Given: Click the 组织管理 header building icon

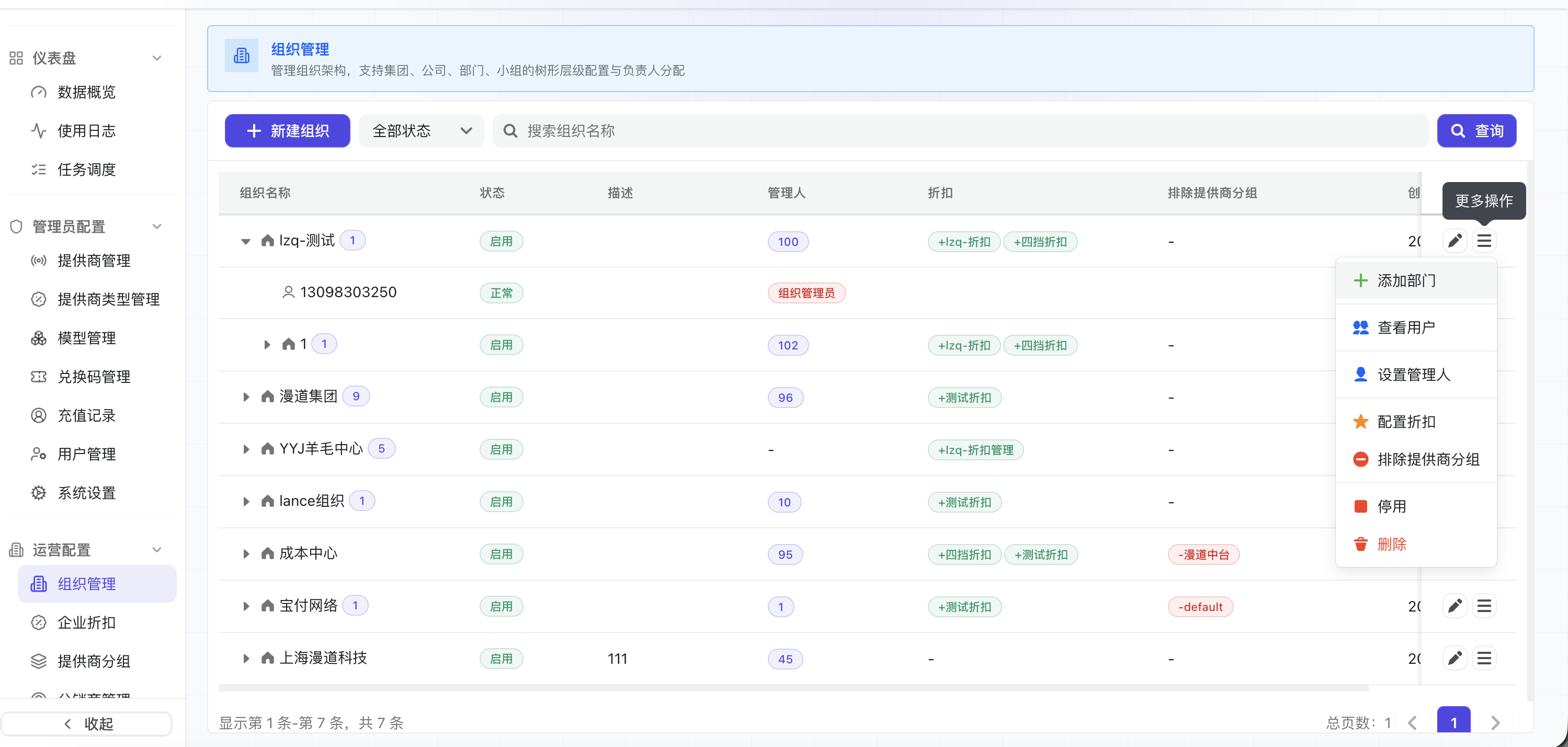Looking at the screenshot, I should click(242, 56).
